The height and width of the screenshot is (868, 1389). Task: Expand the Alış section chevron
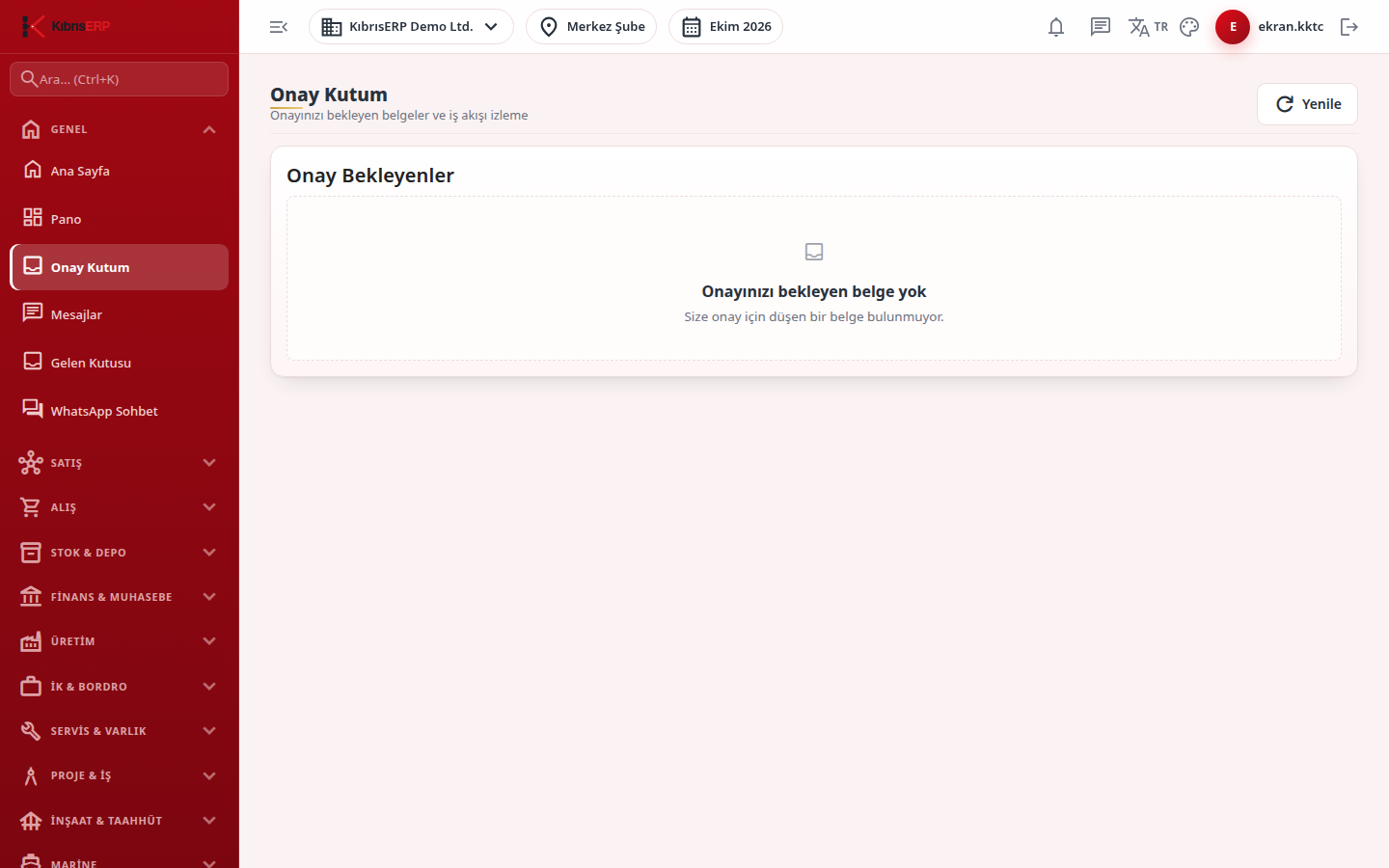pyautogui.click(x=209, y=507)
